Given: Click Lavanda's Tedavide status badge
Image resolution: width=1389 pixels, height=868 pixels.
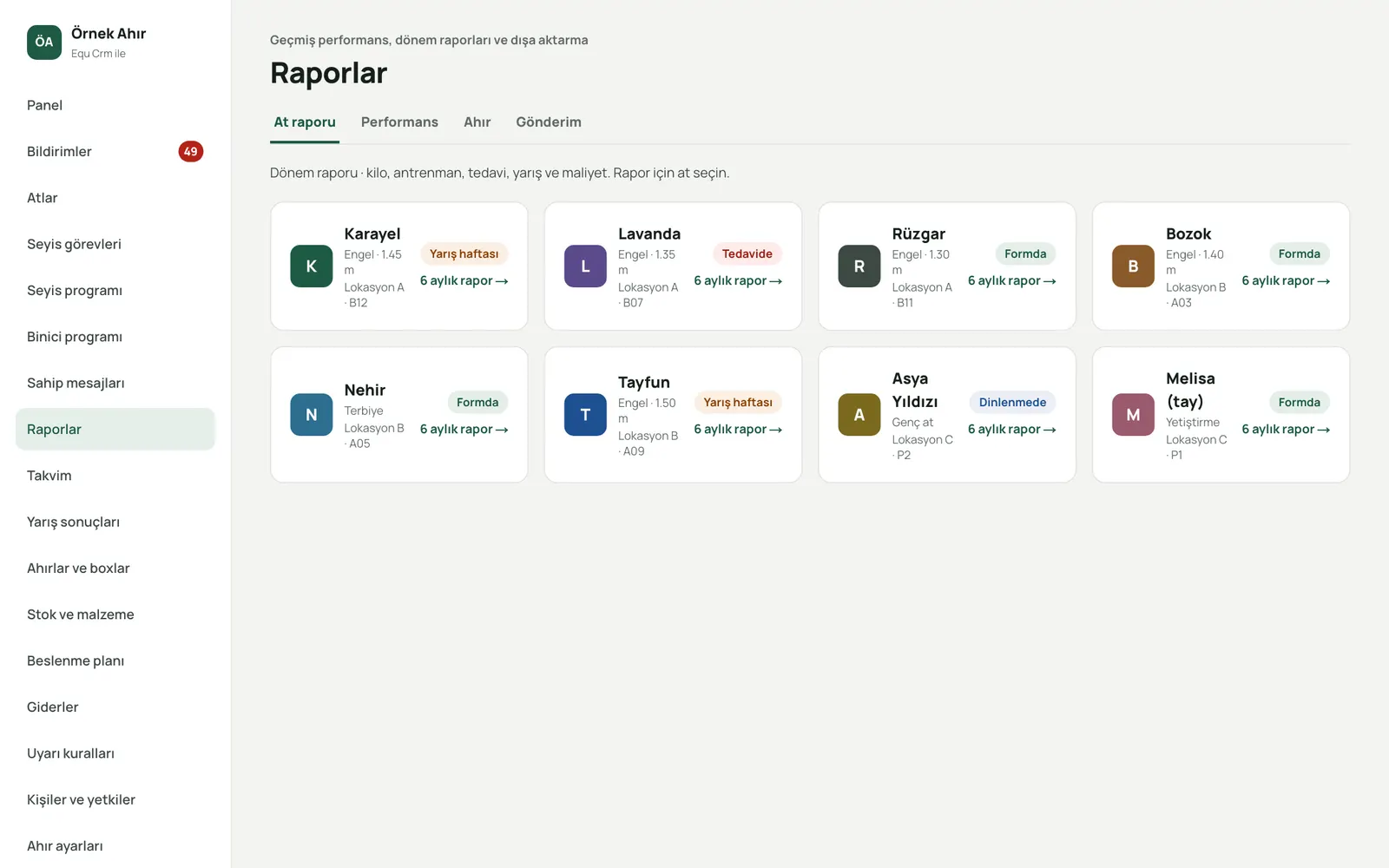Looking at the screenshot, I should 747,253.
